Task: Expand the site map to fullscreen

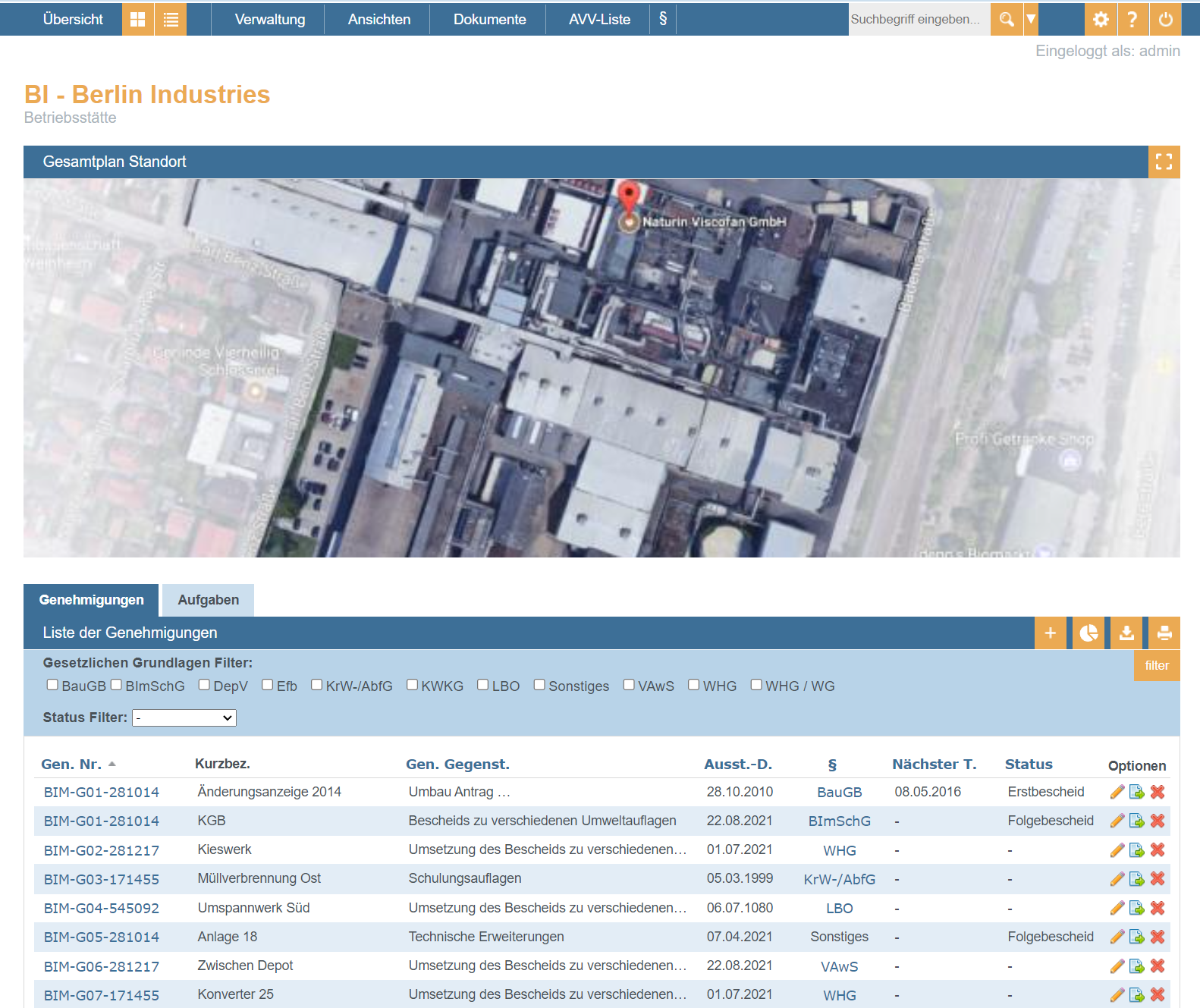Action: pyautogui.click(x=1164, y=162)
